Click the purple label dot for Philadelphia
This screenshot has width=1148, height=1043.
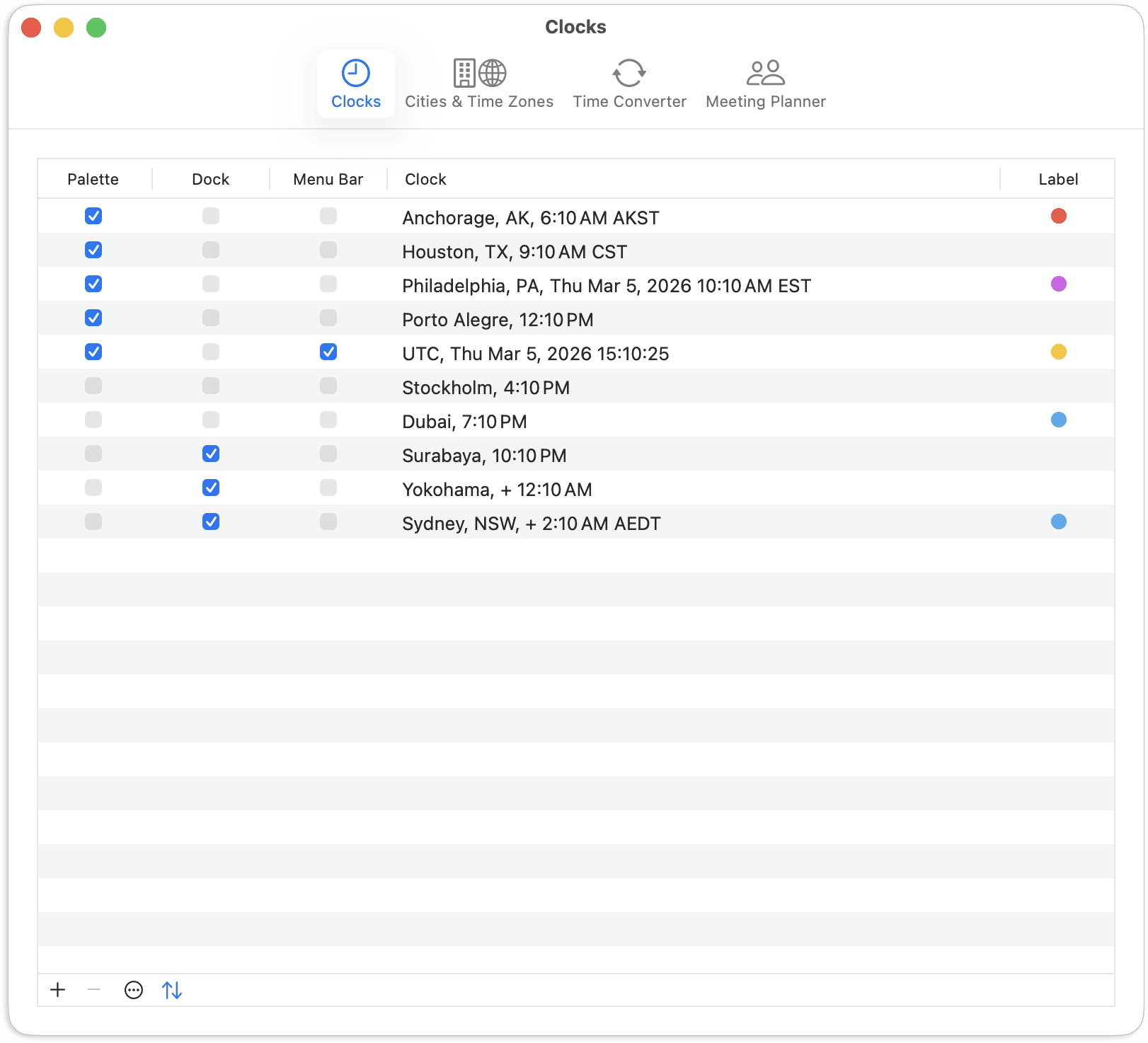pos(1058,284)
